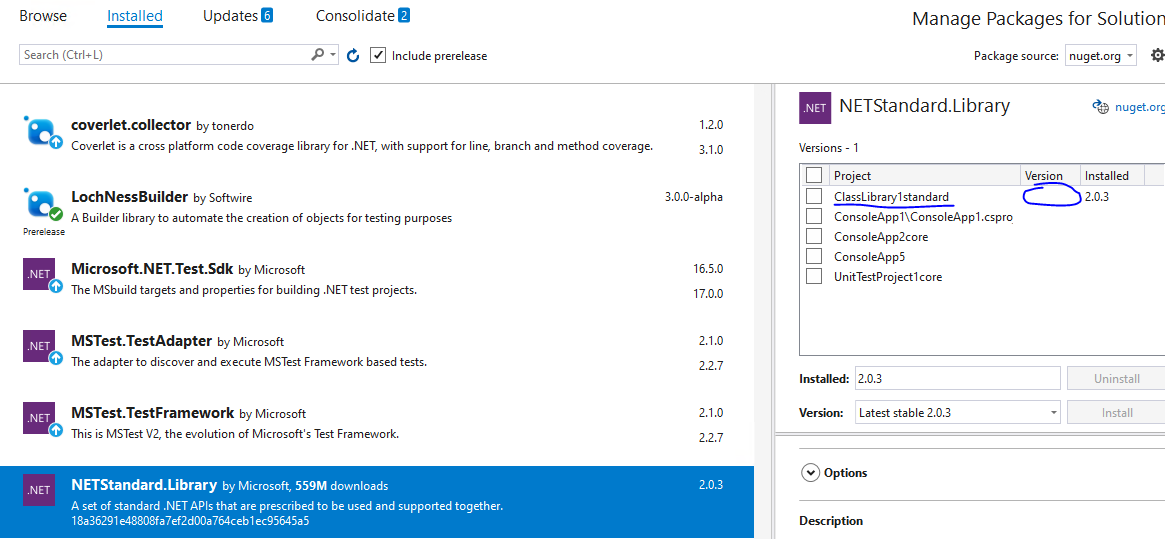Click the NETStandard.Library list item icon

pos(38,490)
